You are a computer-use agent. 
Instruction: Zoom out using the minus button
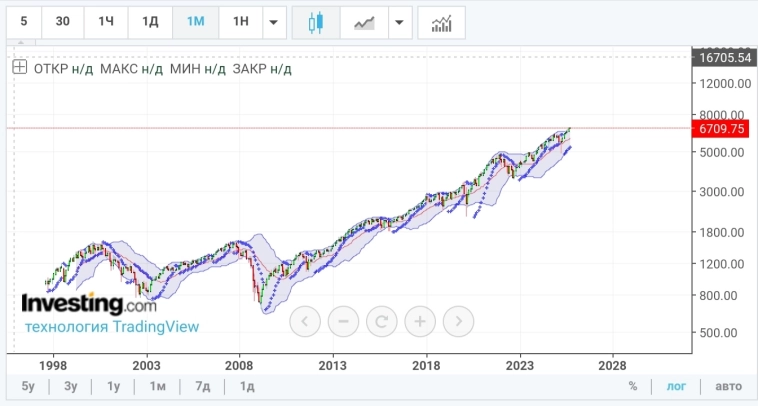click(x=343, y=321)
